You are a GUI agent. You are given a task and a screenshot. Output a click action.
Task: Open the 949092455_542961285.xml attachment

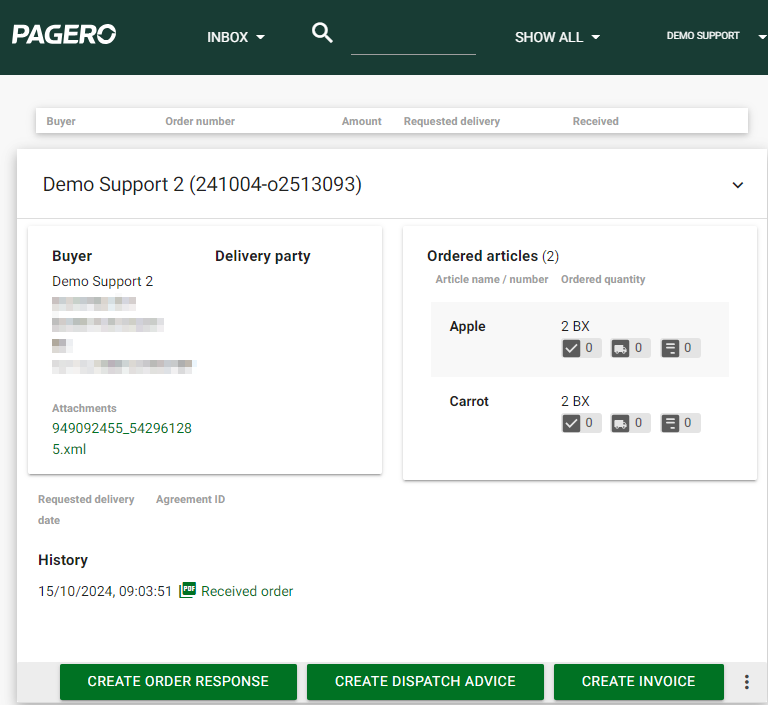[x=121, y=438]
